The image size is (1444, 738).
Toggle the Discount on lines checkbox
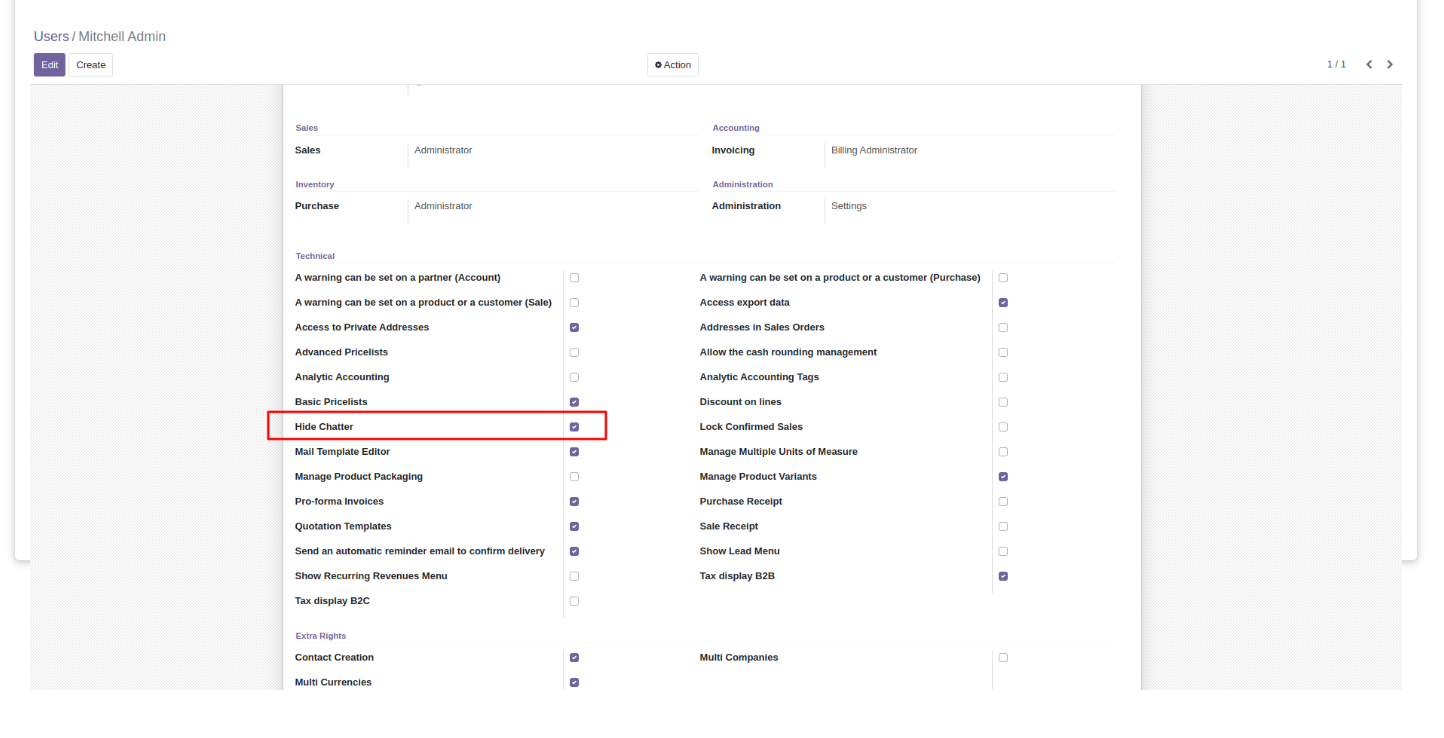(1003, 402)
